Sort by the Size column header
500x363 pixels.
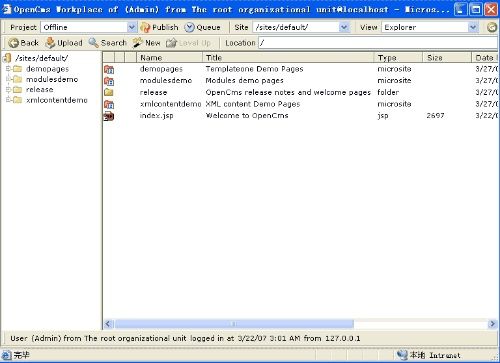447,58
